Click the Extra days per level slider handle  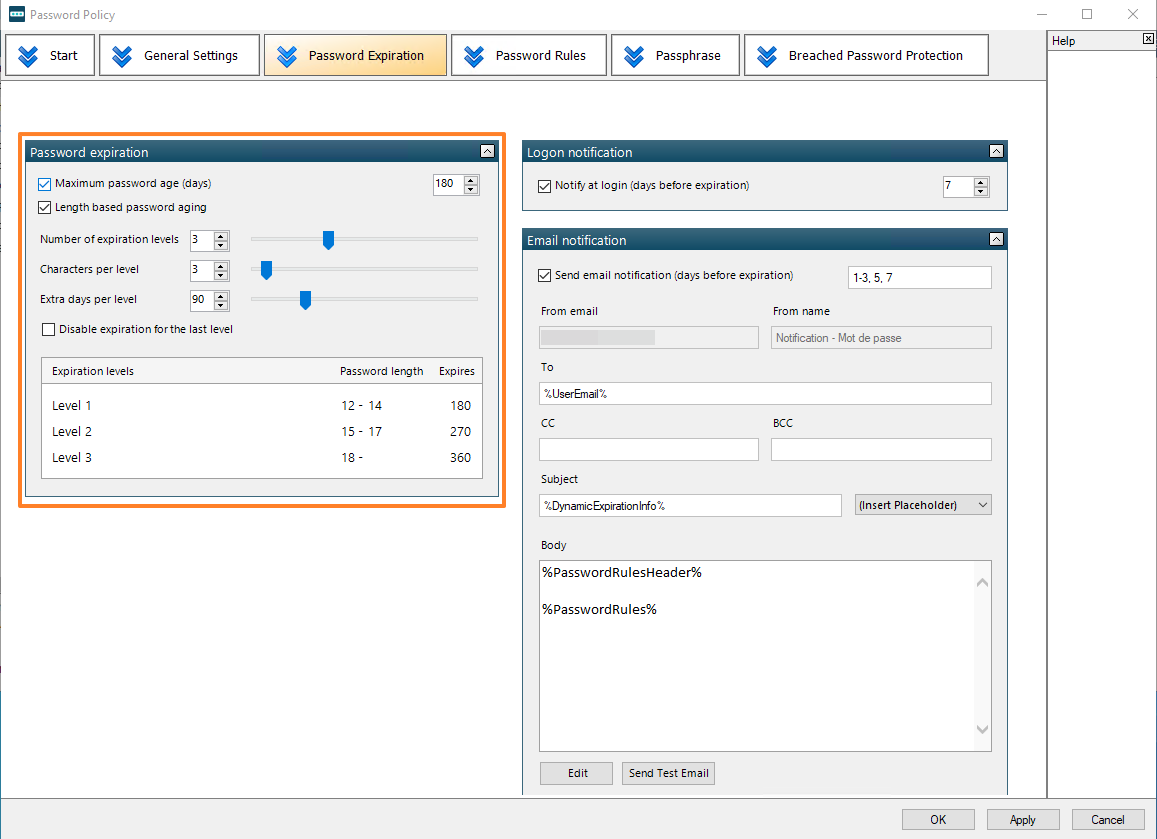pyautogui.click(x=306, y=300)
